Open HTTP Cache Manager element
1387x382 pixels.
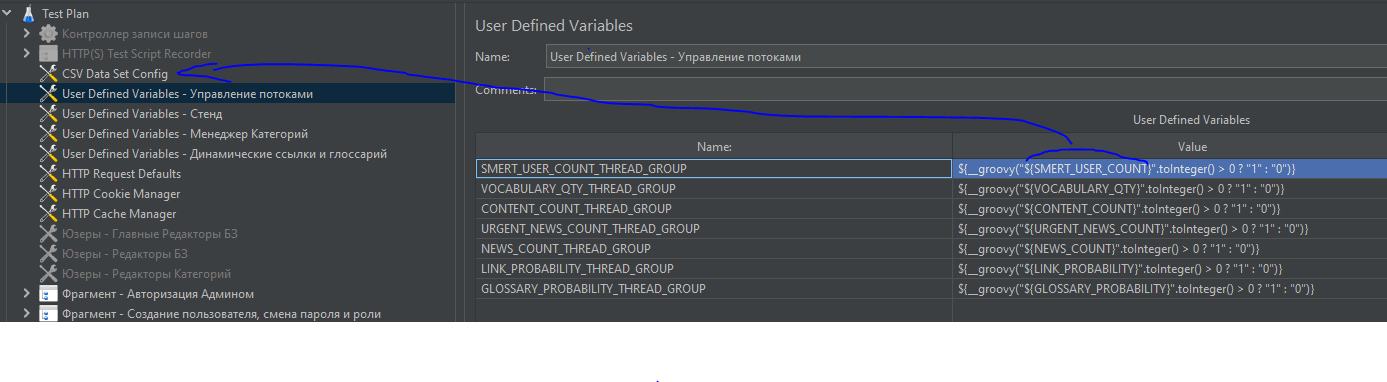(x=119, y=214)
